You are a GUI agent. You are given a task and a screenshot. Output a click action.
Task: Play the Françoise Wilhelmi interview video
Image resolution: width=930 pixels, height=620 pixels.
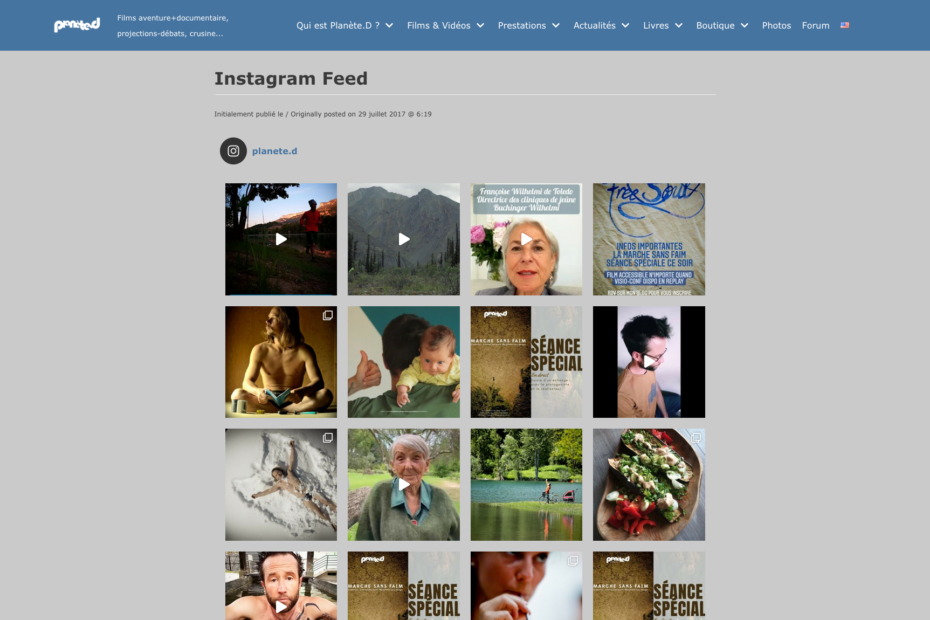pyautogui.click(x=526, y=239)
